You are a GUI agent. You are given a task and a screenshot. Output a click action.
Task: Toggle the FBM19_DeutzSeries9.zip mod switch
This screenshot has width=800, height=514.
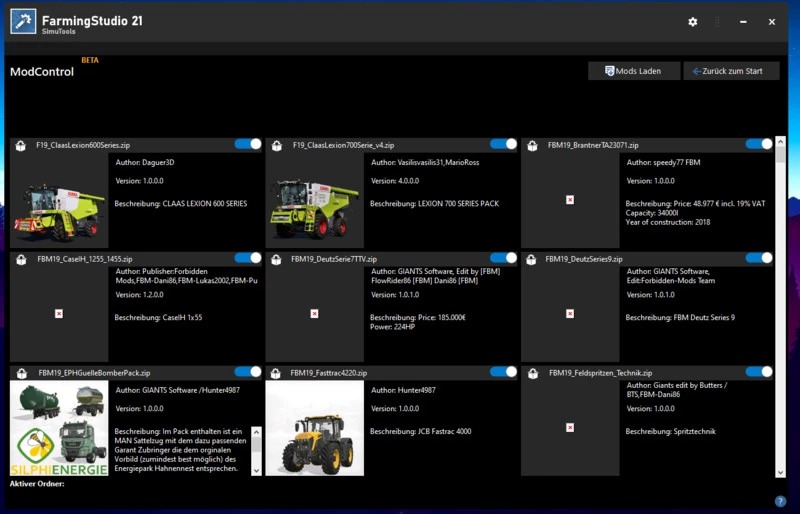759,258
